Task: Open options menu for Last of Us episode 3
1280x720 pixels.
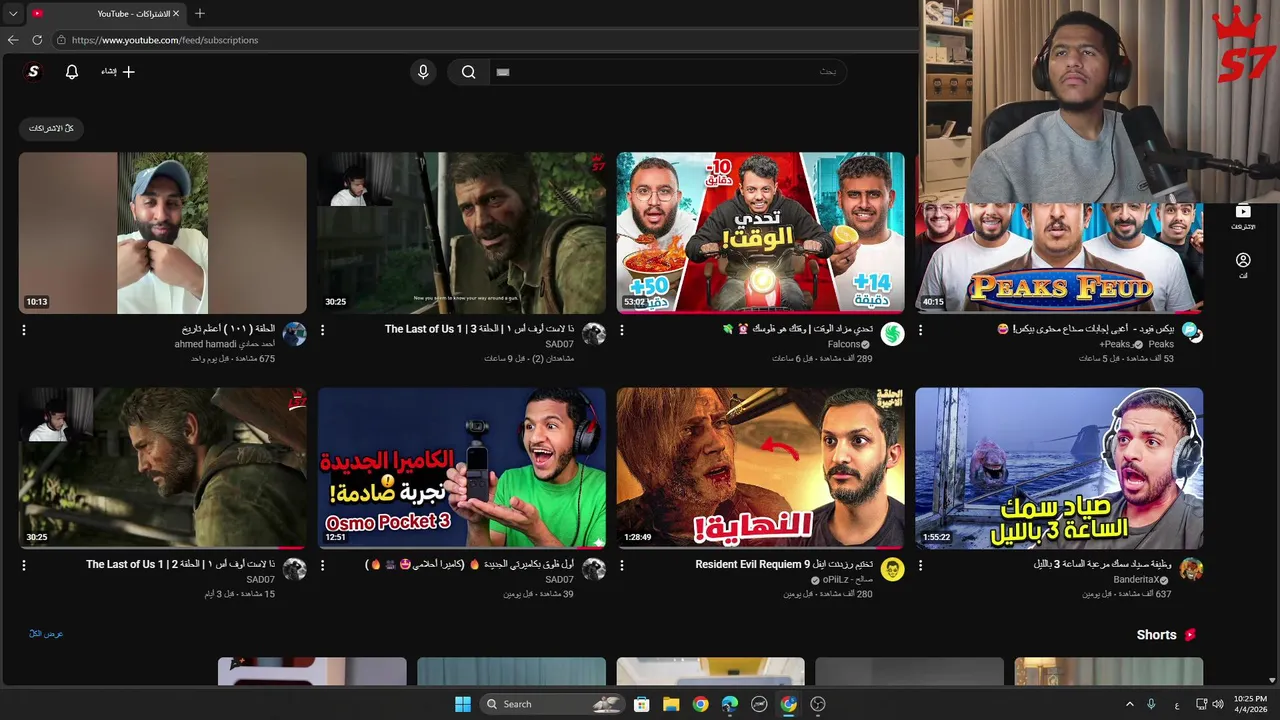Action: 322,330
